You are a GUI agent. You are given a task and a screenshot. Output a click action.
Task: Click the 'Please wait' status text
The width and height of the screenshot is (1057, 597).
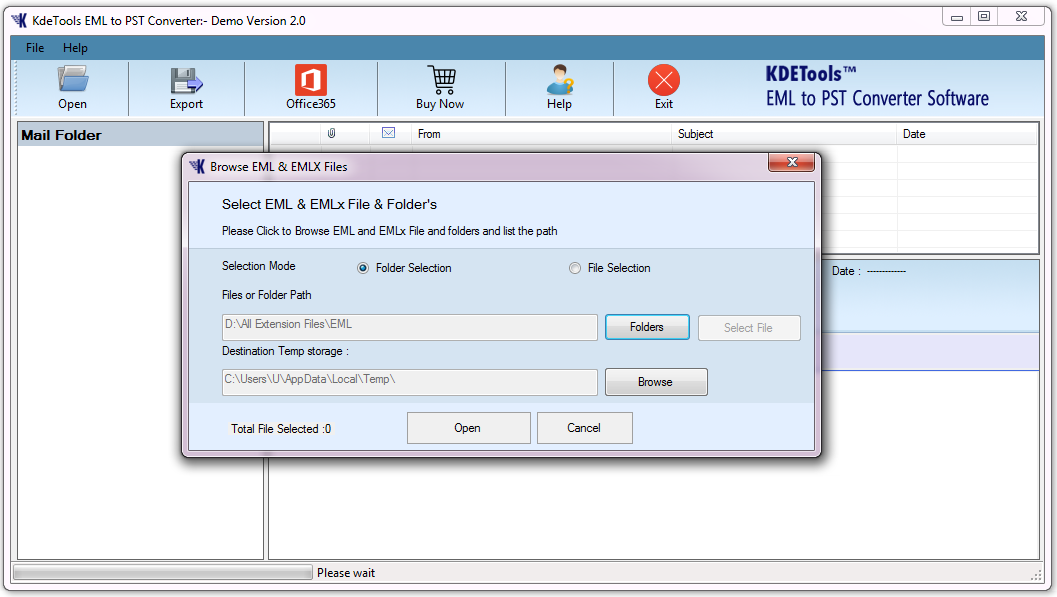pyautogui.click(x=346, y=573)
